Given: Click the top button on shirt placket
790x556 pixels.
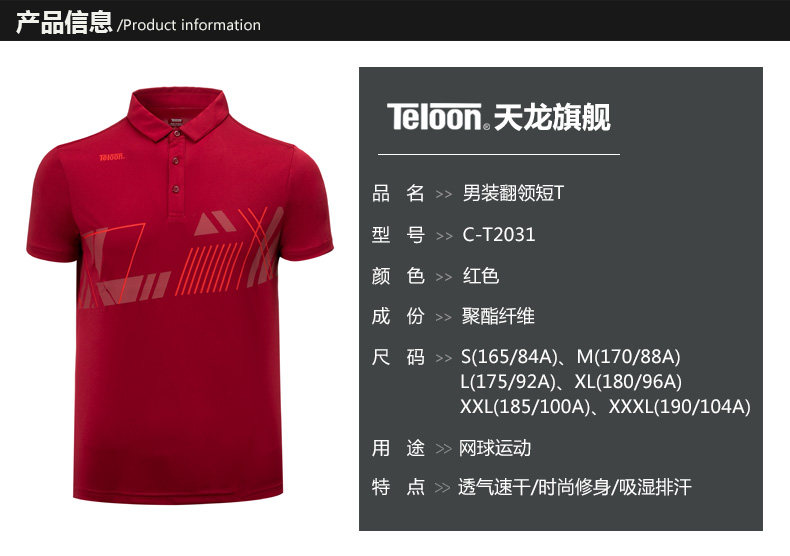Looking at the screenshot, I should click(x=176, y=133).
